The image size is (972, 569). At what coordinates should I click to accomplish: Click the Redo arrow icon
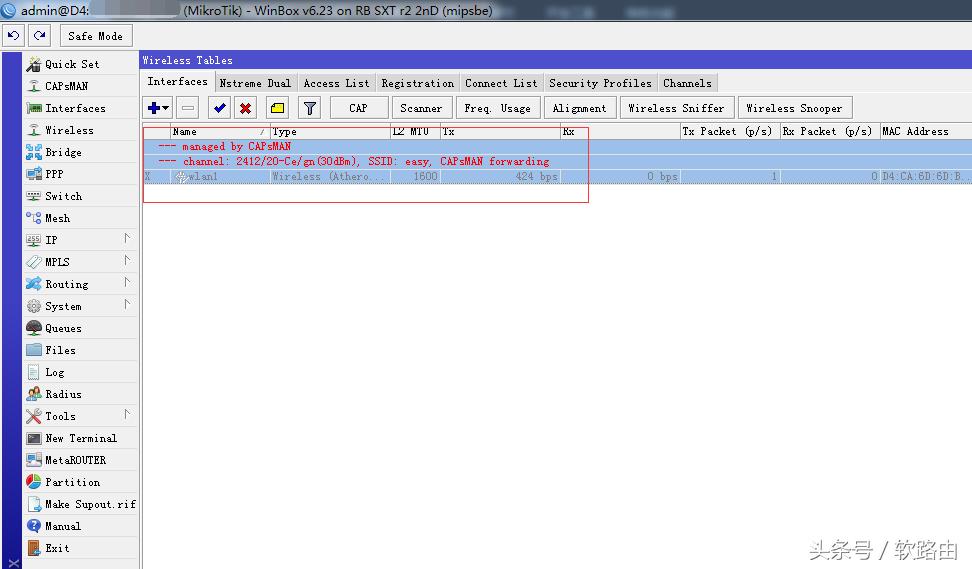[x=40, y=36]
